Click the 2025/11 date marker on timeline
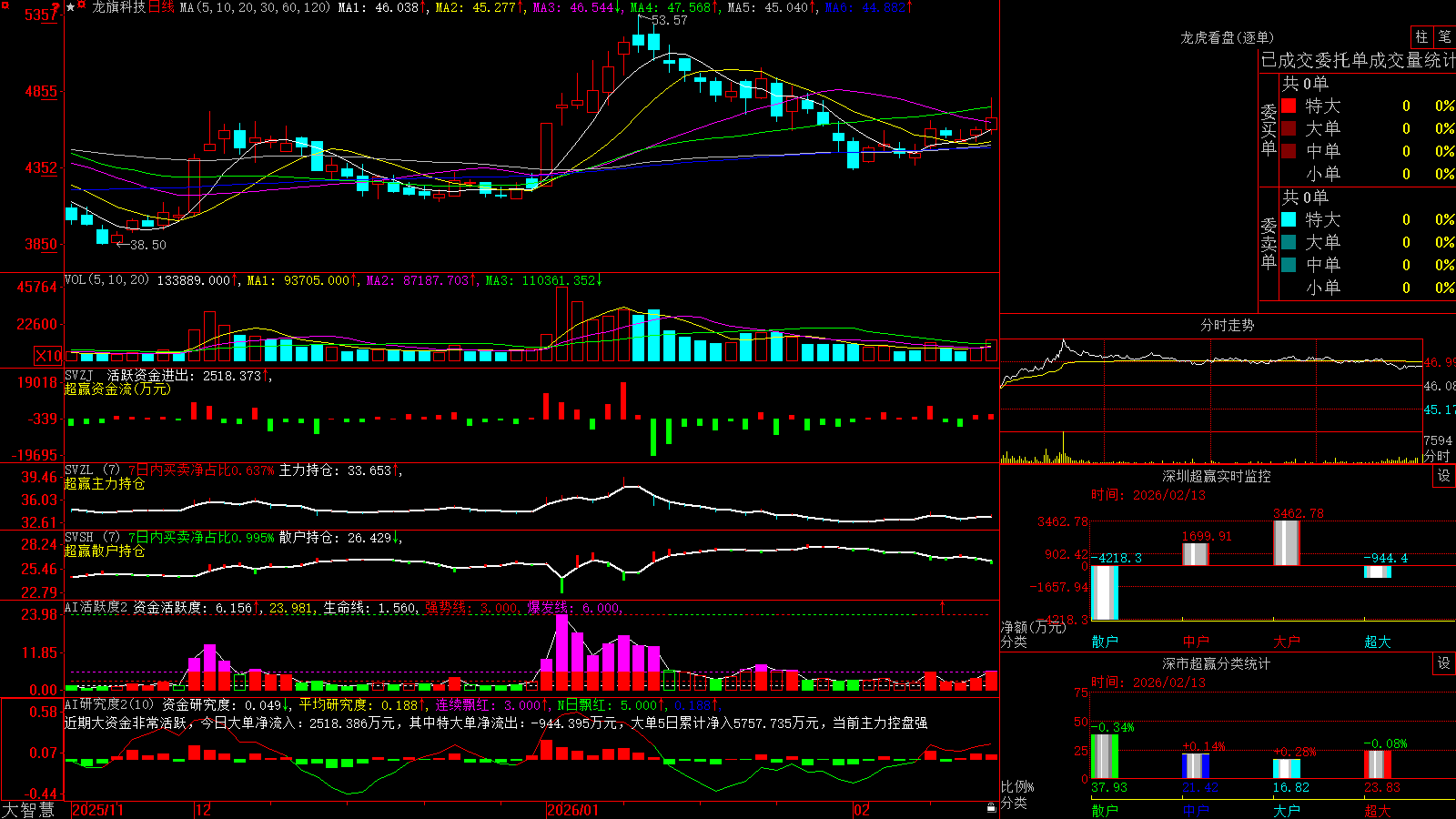The width and height of the screenshot is (1456, 819). click(97, 810)
